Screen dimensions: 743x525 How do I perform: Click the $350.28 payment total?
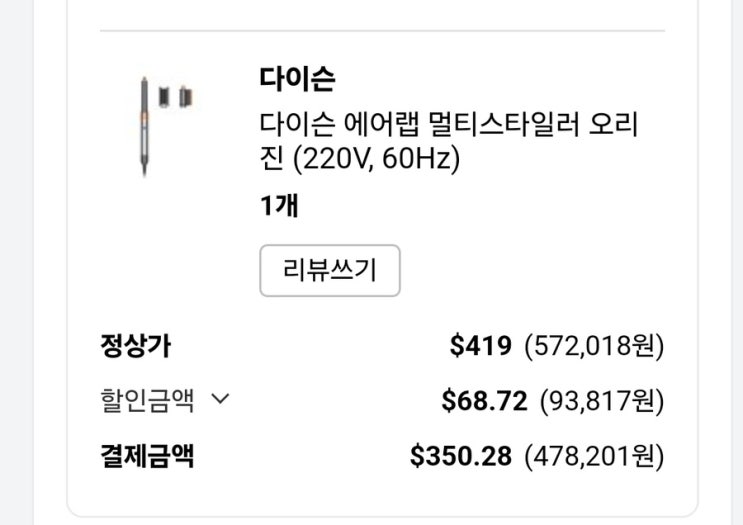(461, 456)
